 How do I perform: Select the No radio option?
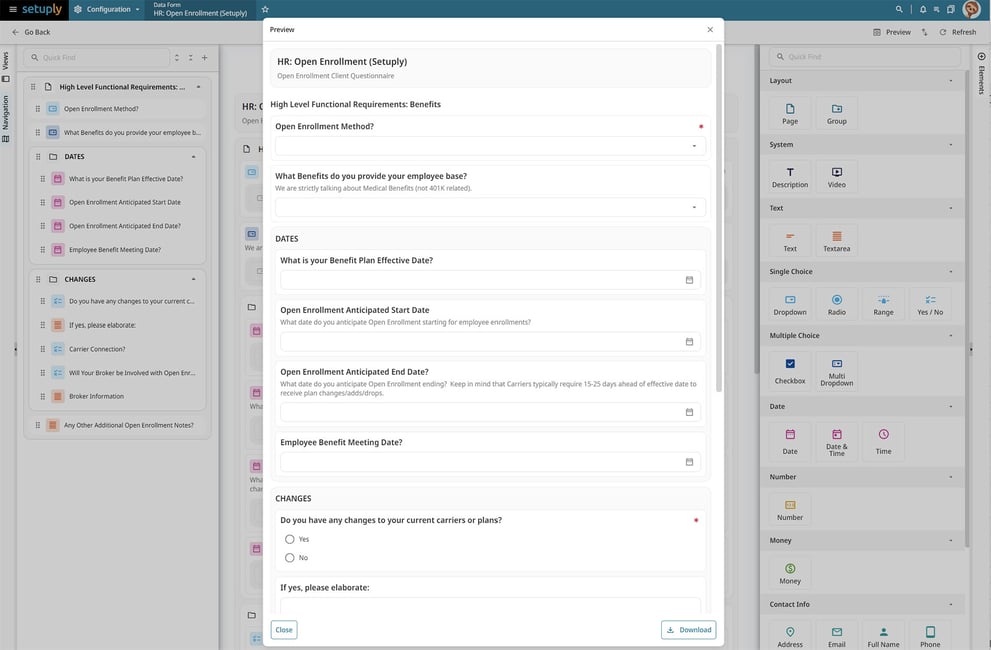[290, 558]
